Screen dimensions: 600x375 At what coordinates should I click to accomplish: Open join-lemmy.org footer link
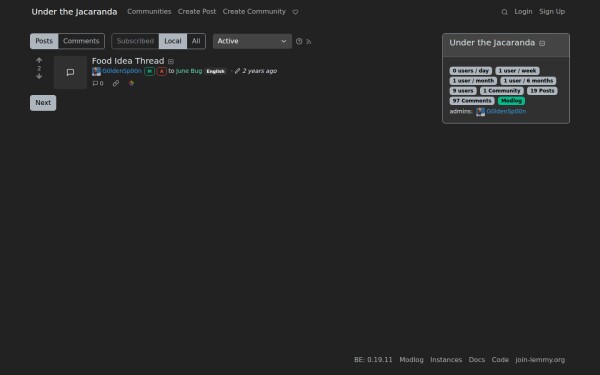540,360
